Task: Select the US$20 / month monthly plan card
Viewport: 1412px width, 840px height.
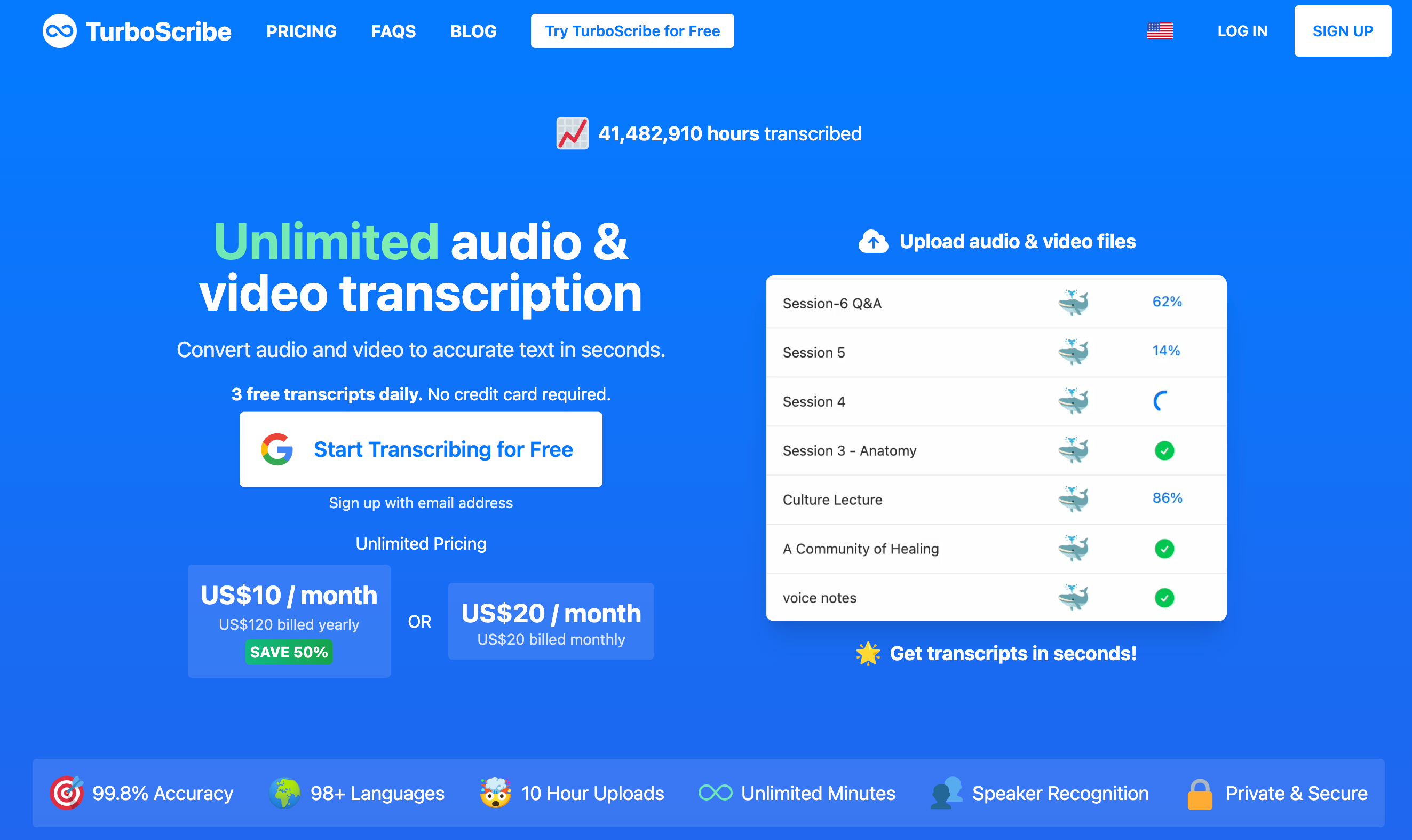Action: (551, 621)
